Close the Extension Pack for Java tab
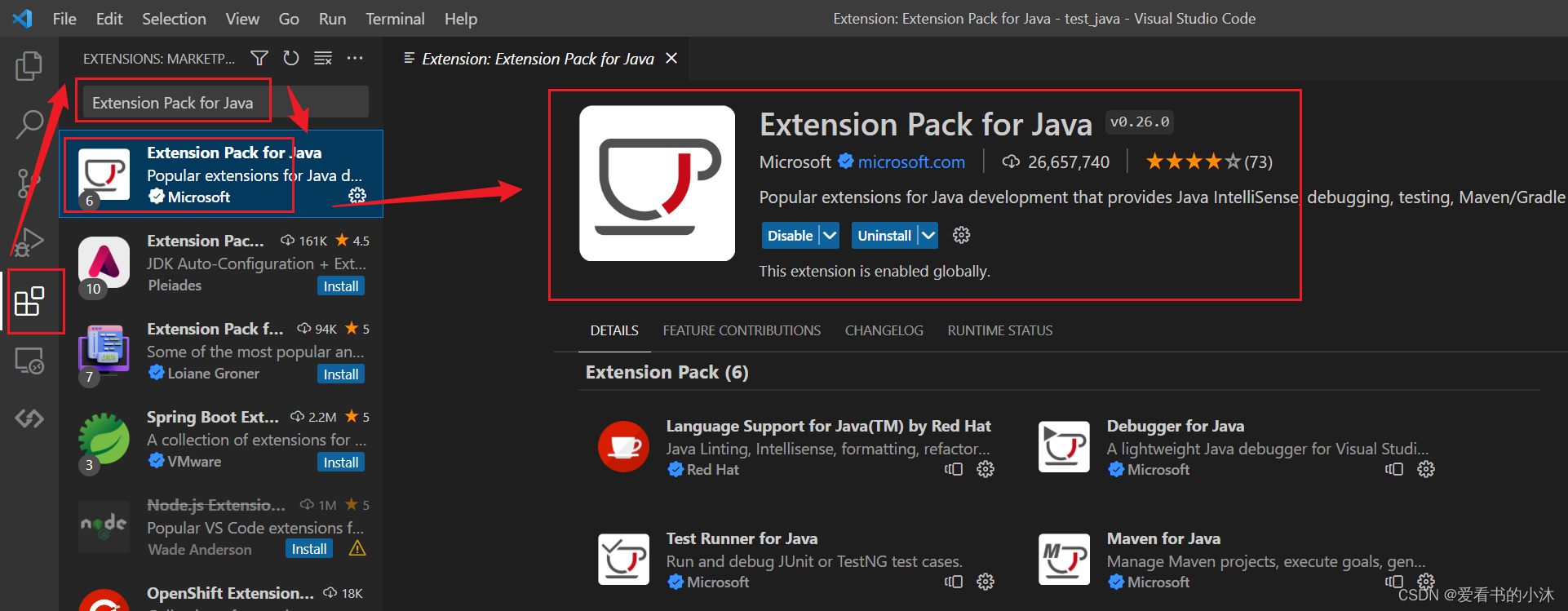Screen dimensions: 1568x611 [x=671, y=58]
